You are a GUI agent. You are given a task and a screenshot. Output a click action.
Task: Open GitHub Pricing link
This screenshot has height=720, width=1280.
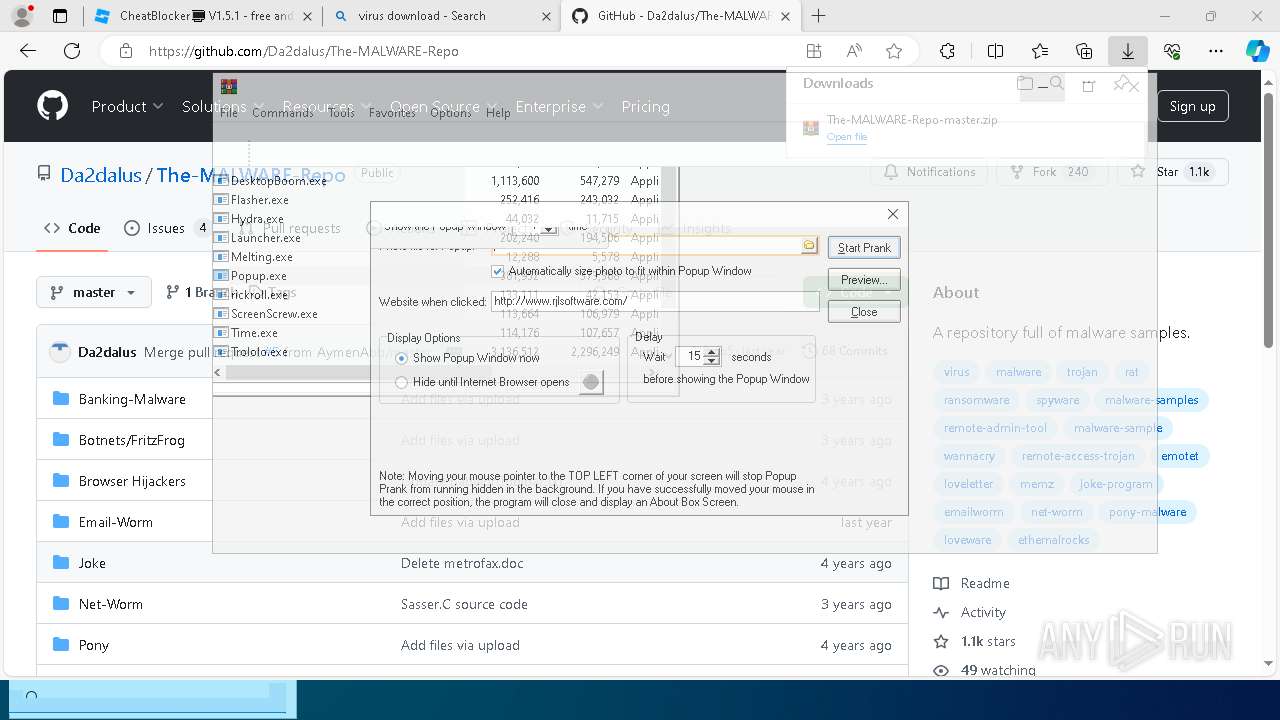point(645,106)
